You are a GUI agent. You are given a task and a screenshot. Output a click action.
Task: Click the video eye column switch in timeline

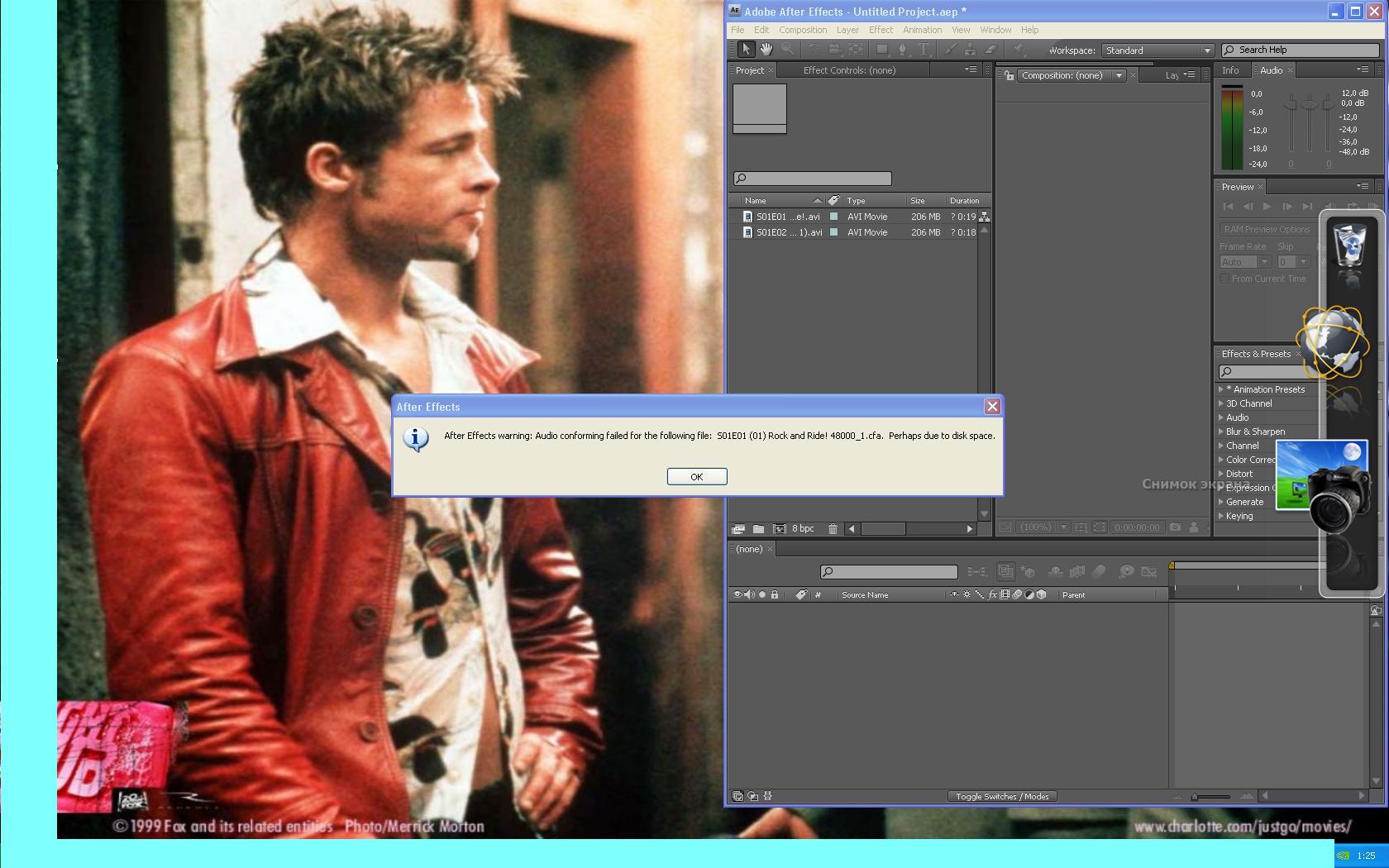tap(737, 594)
